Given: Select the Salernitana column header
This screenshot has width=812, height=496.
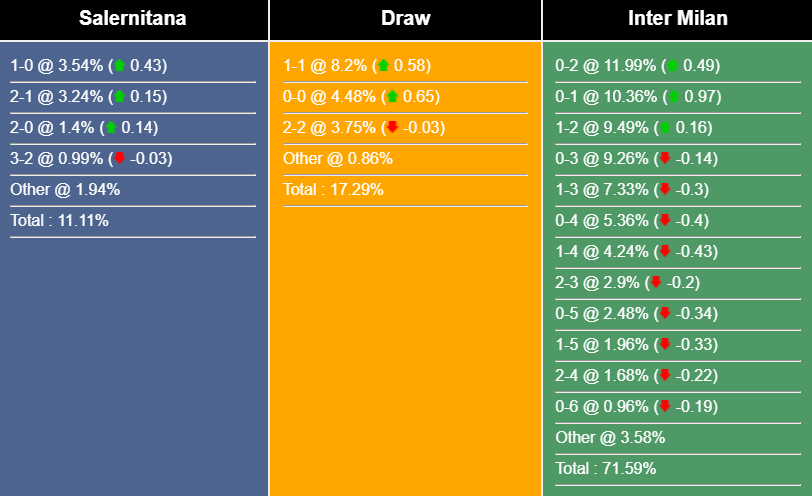Looking at the screenshot, I should [133, 19].
